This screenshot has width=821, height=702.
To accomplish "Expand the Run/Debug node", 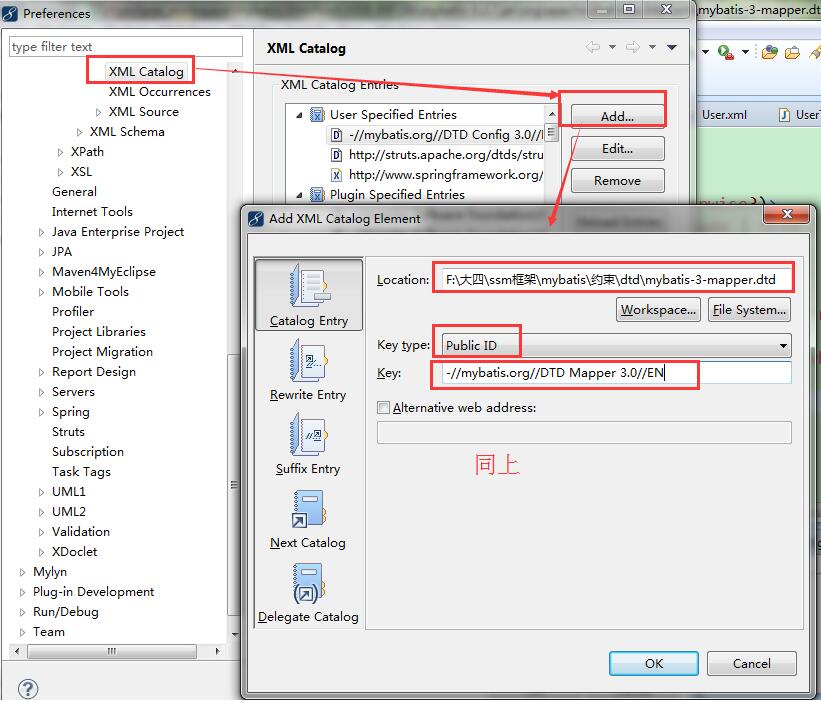I will pos(22,612).
